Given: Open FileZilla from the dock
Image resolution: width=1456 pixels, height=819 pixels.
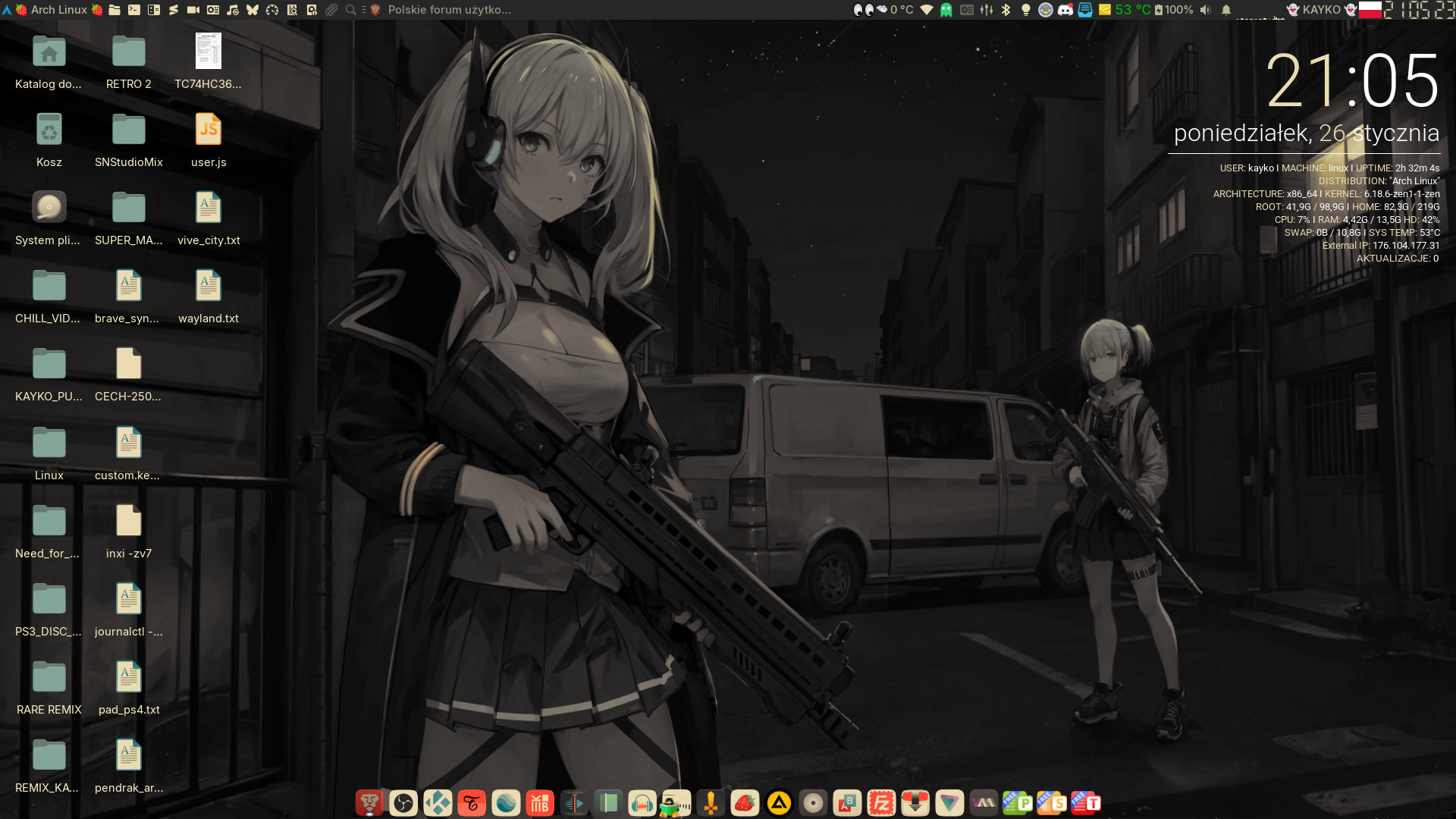Looking at the screenshot, I should (881, 802).
